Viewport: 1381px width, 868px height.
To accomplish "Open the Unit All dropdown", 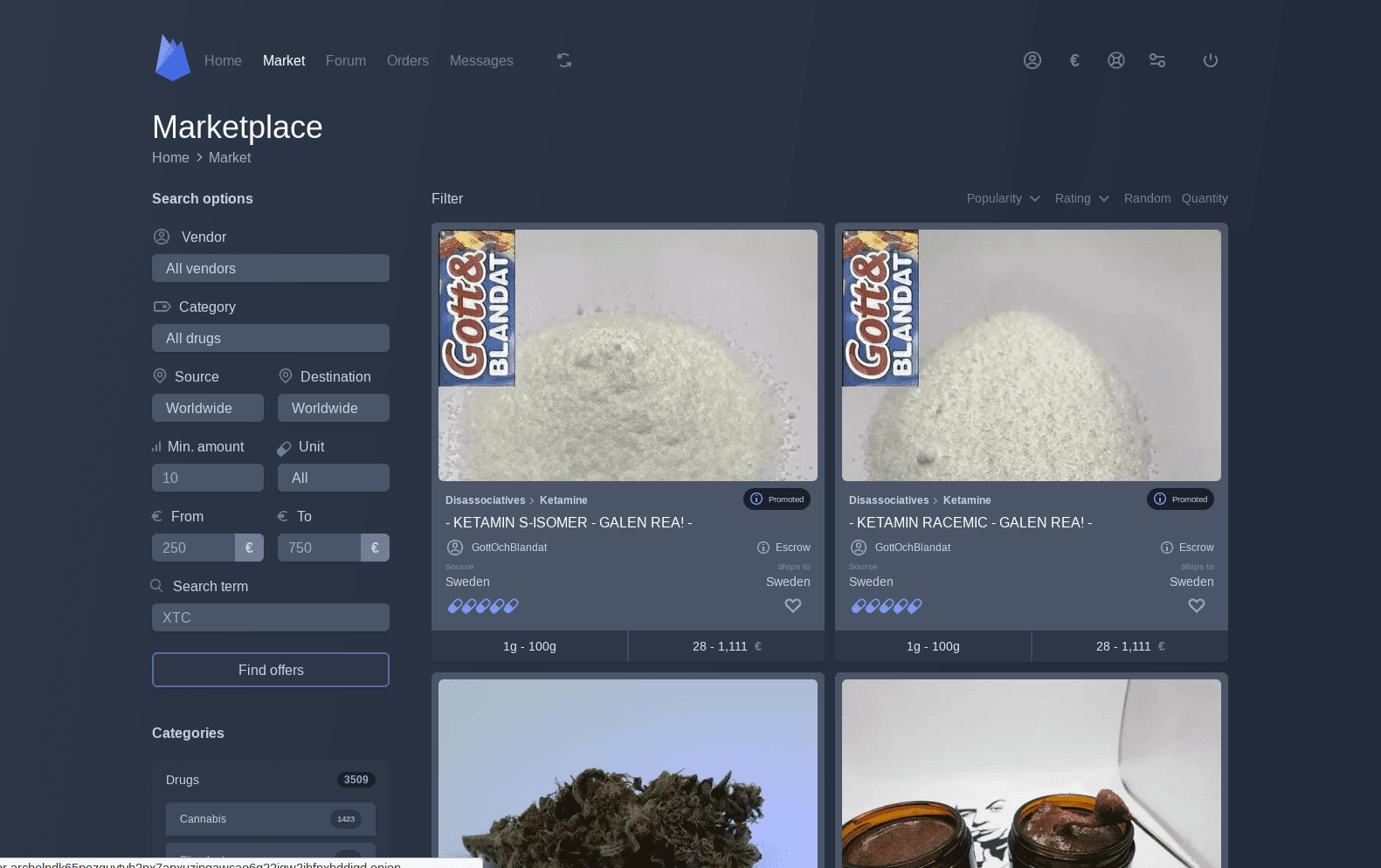I will pyautogui.click(x=334, y=478).
